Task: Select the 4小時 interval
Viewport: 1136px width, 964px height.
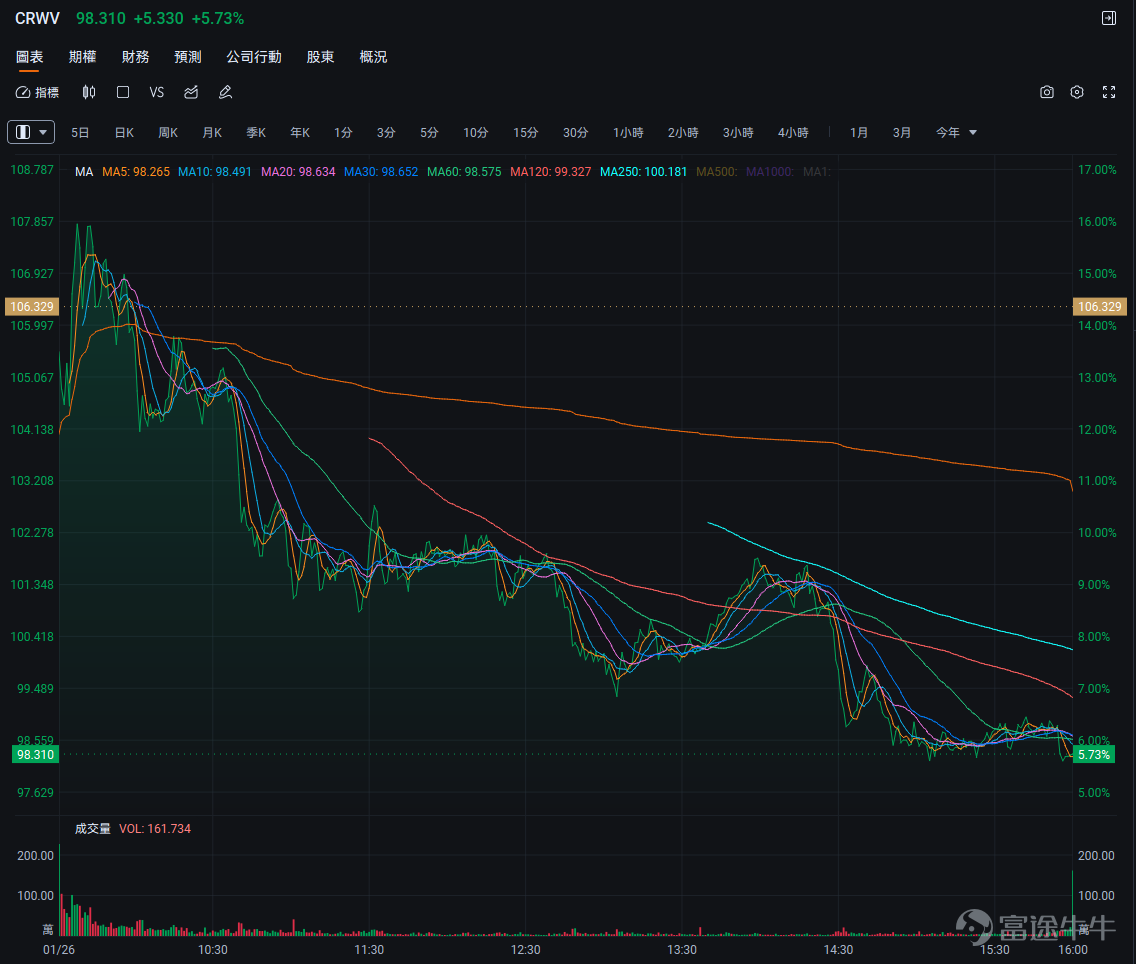Action: click(x=793, y=133)
